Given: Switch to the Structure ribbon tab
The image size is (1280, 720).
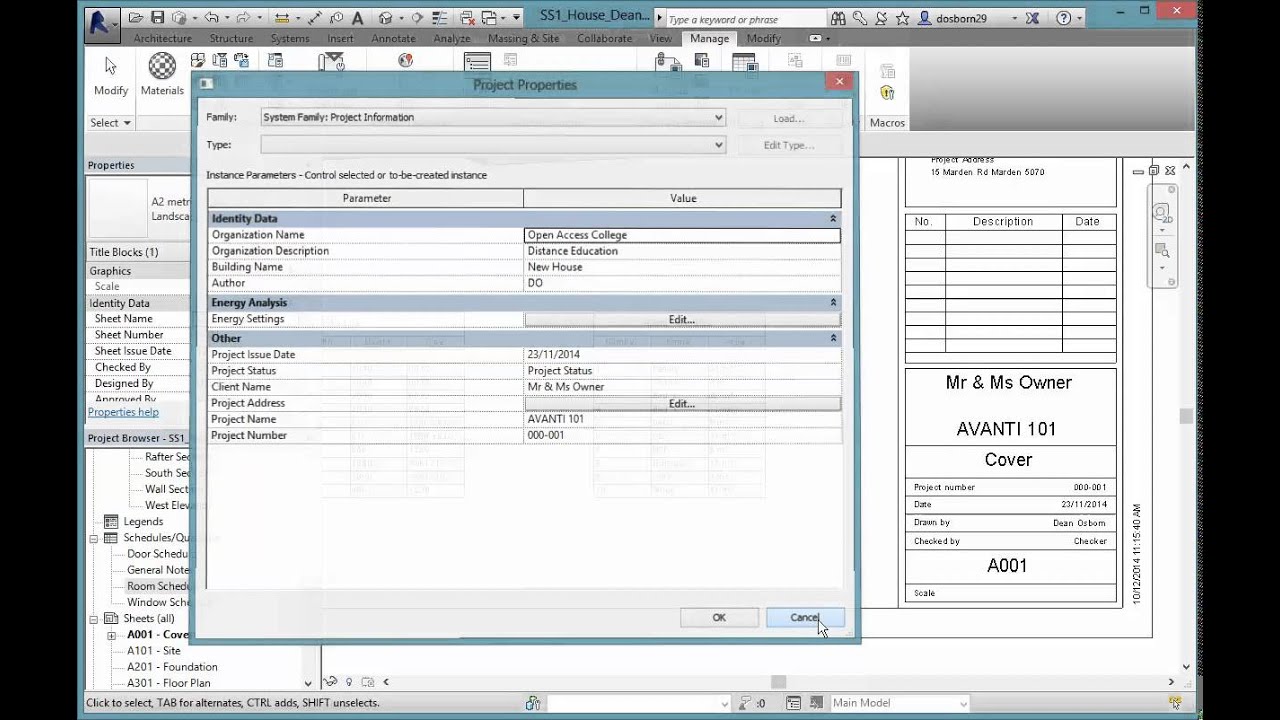Looking at the screenshot, I should [231, 38].
